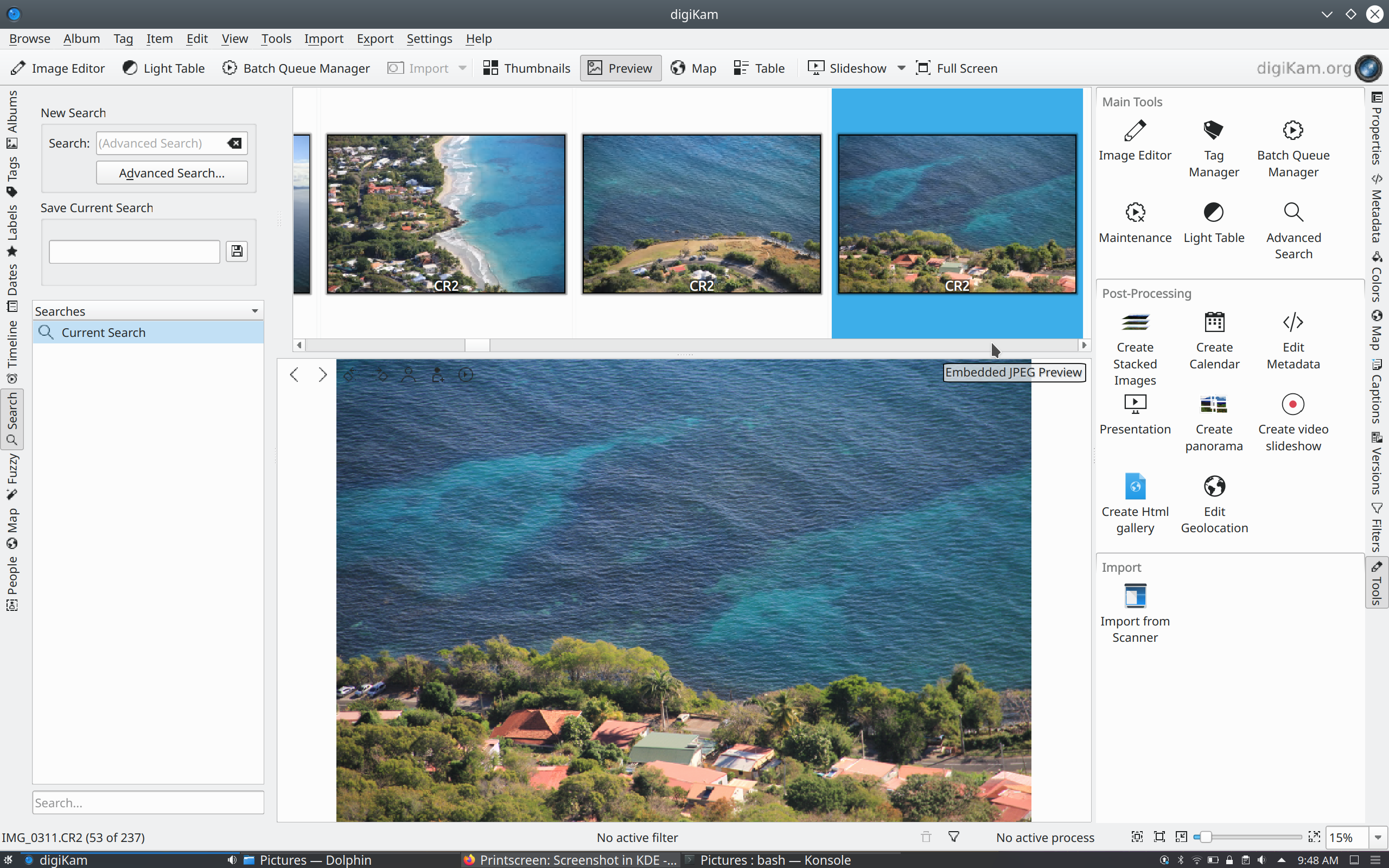Launch Batch Queue Manager from Main Tools
This screenshot has height=868, width=1389.
point(1293,149)
